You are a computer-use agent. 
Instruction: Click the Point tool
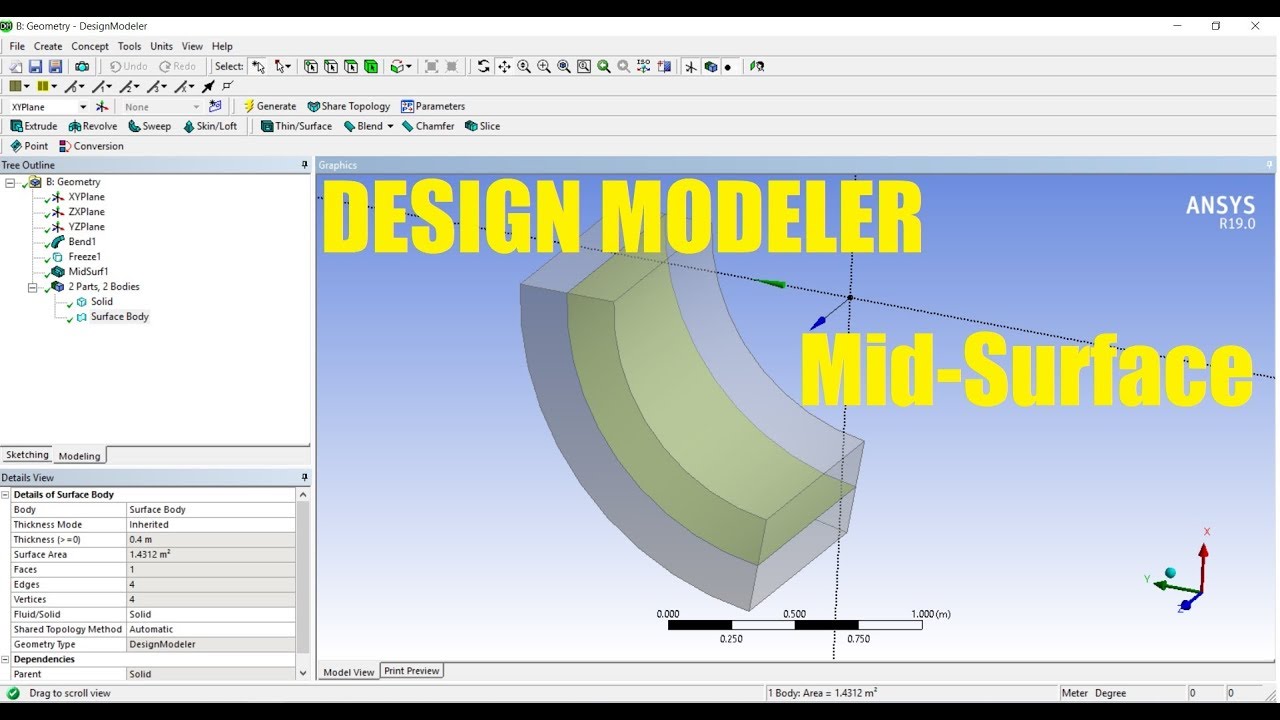[28, 146]
